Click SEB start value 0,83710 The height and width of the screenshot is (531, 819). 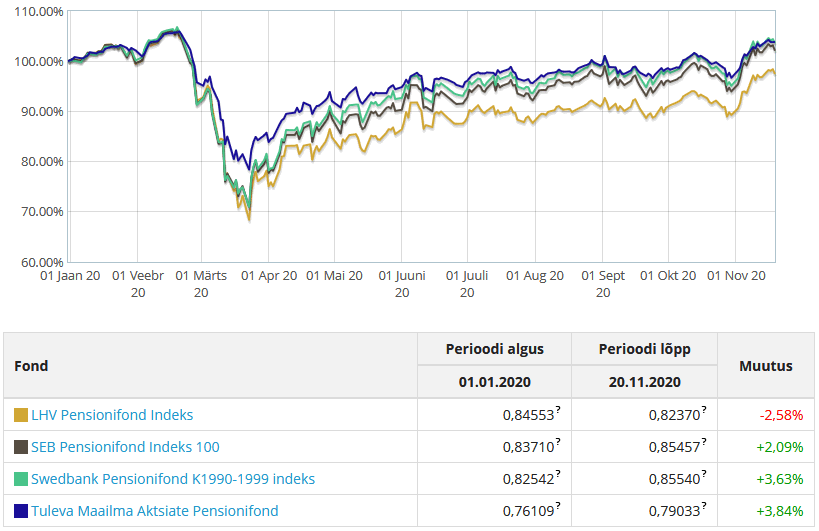coord(528,447)
